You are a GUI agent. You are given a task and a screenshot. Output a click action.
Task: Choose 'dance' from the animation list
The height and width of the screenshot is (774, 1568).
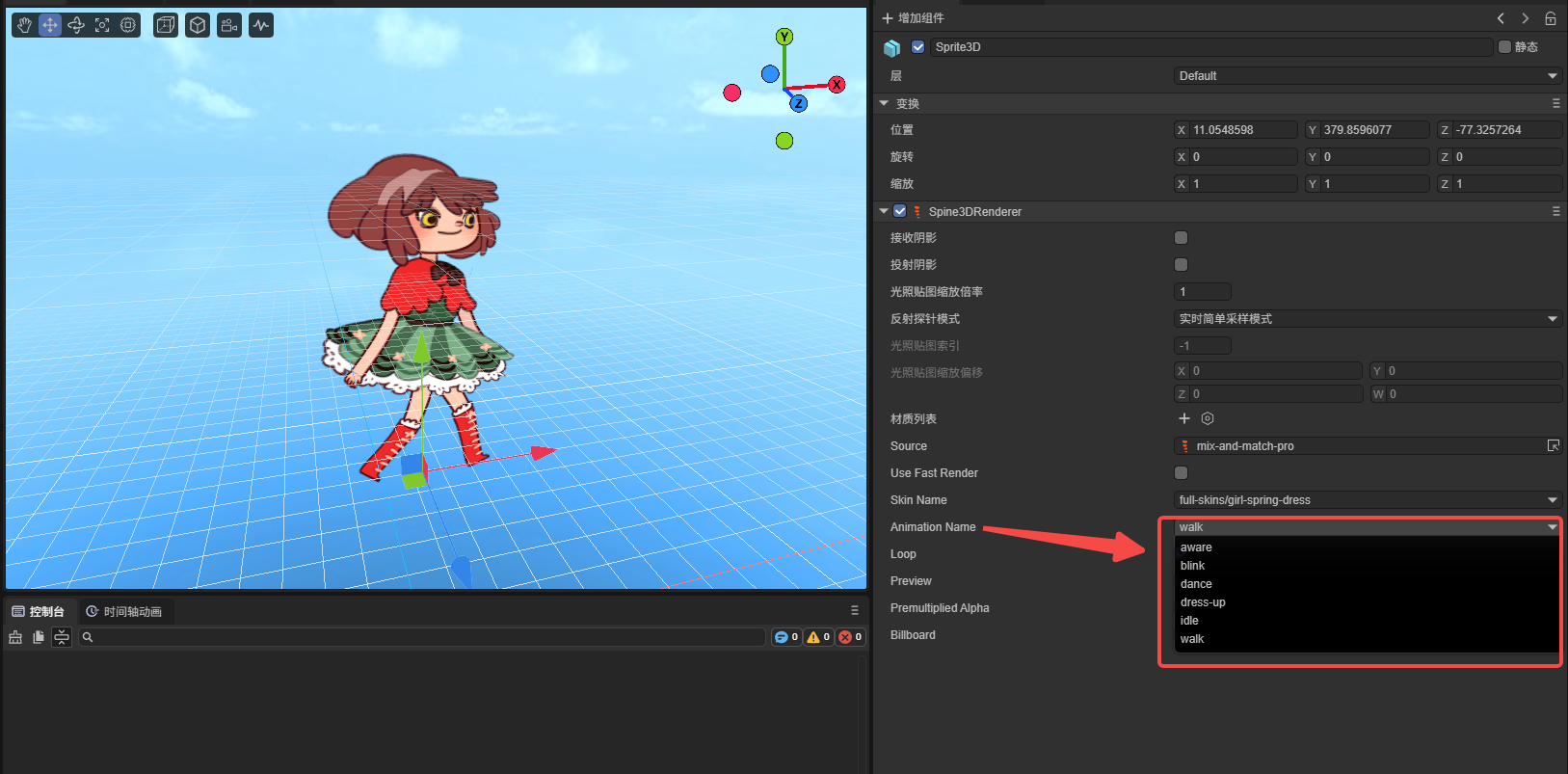click(1196, 584)
